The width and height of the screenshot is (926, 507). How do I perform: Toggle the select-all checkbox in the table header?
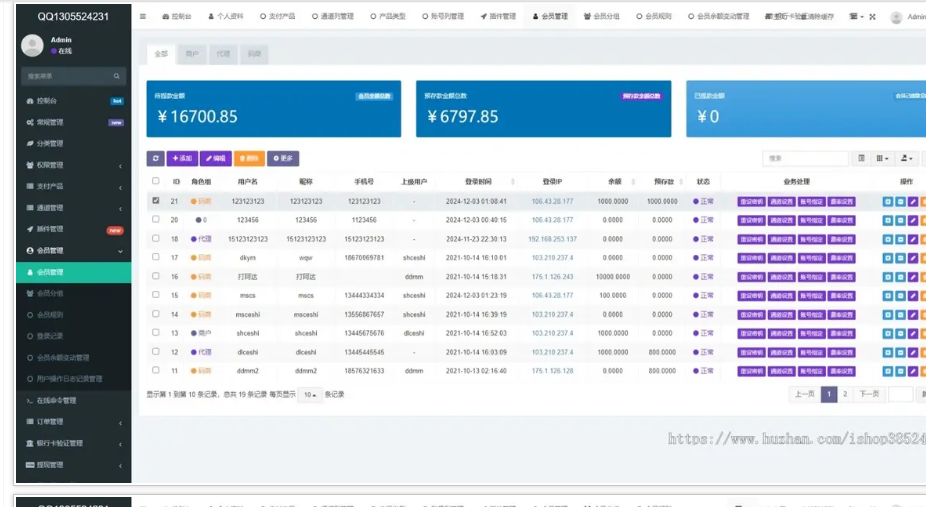coord(155,181)
